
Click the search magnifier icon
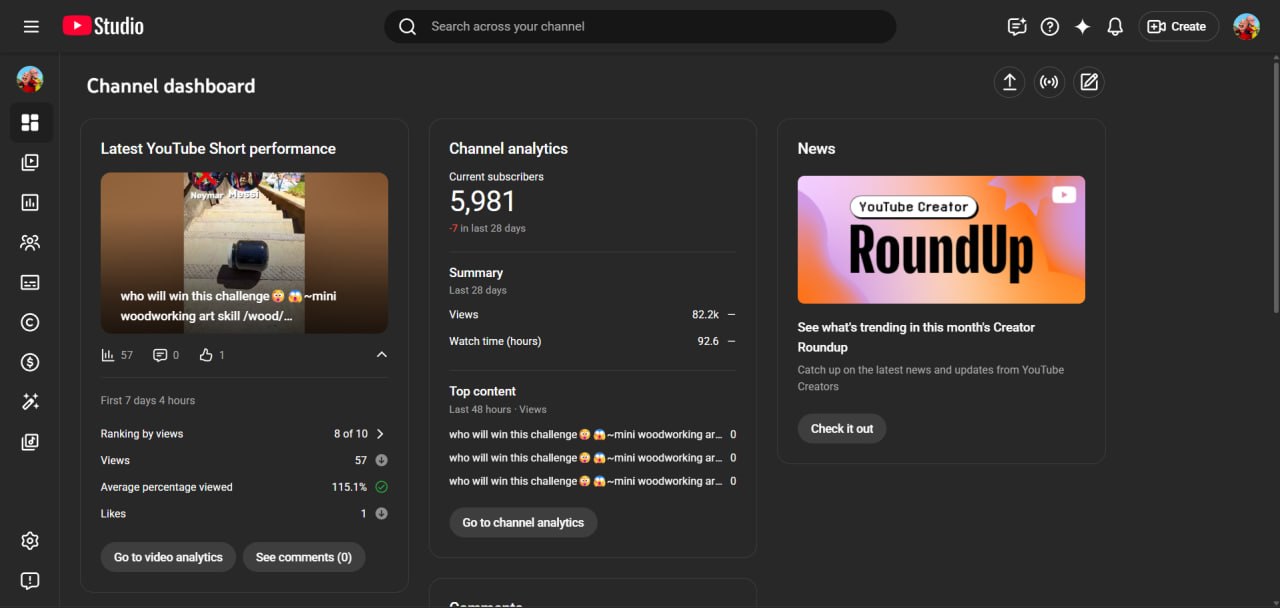tap(407, 27)
